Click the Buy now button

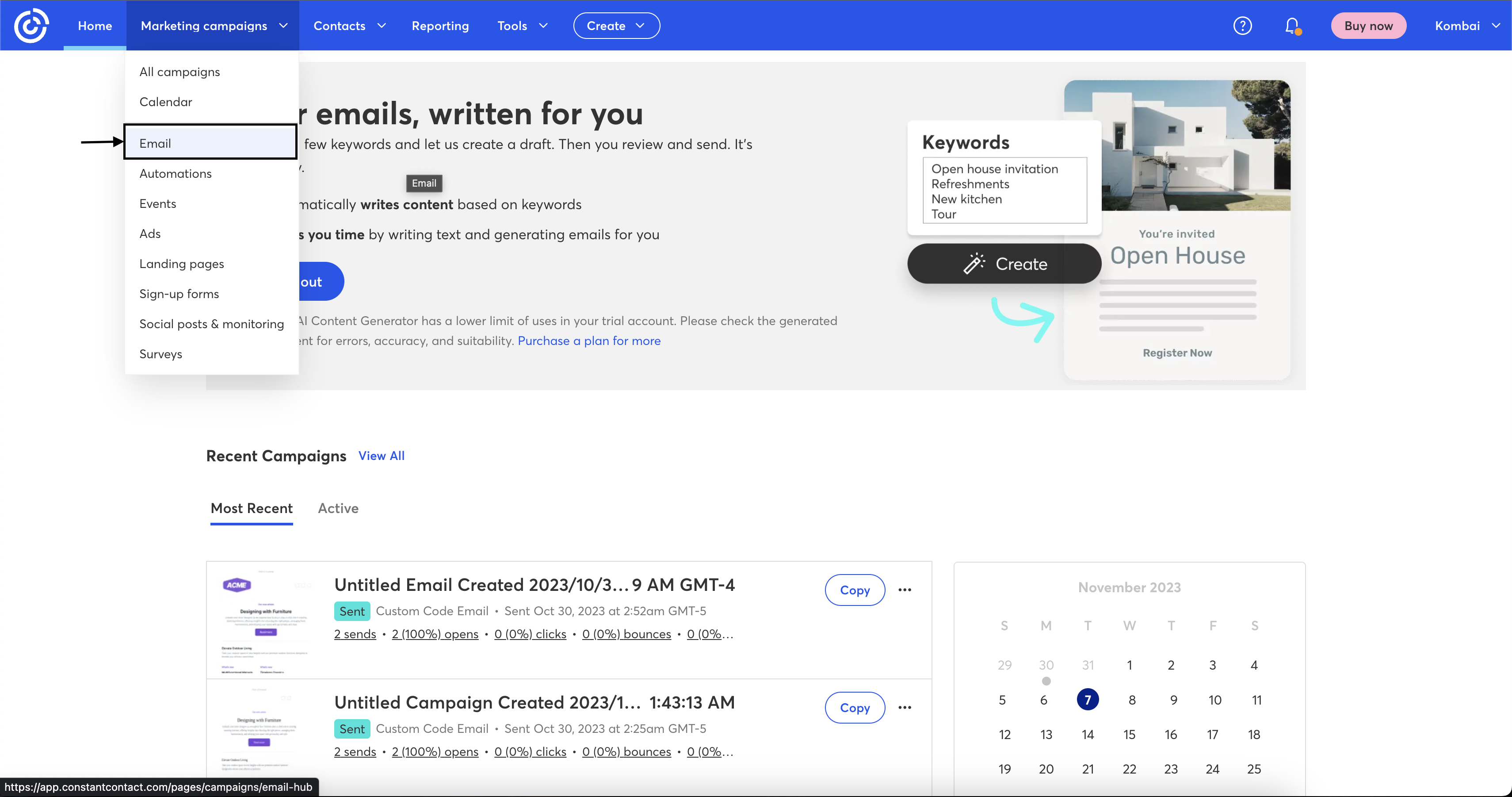1368,26
